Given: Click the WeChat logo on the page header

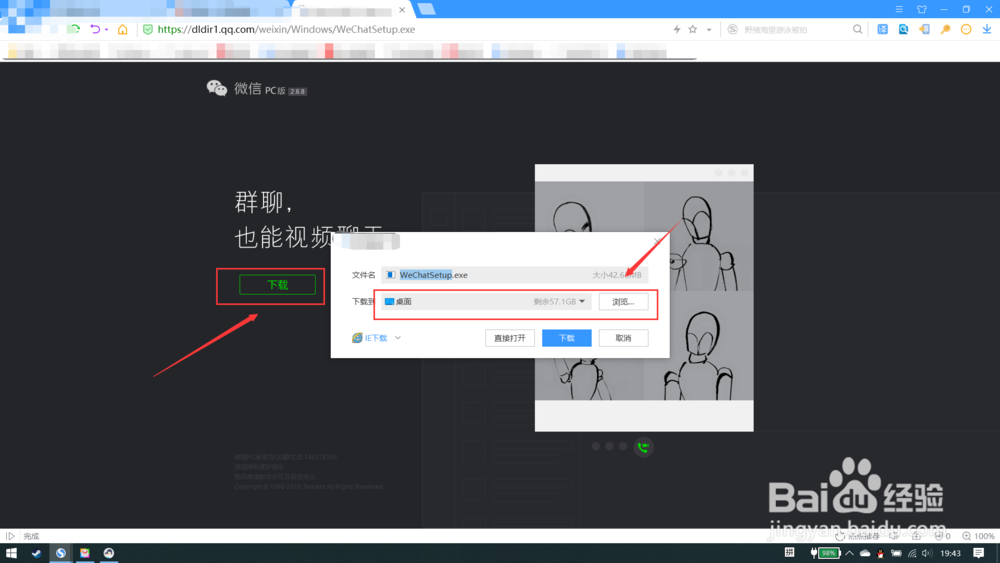Looking at the screenshot, I should tap(217, 88).
